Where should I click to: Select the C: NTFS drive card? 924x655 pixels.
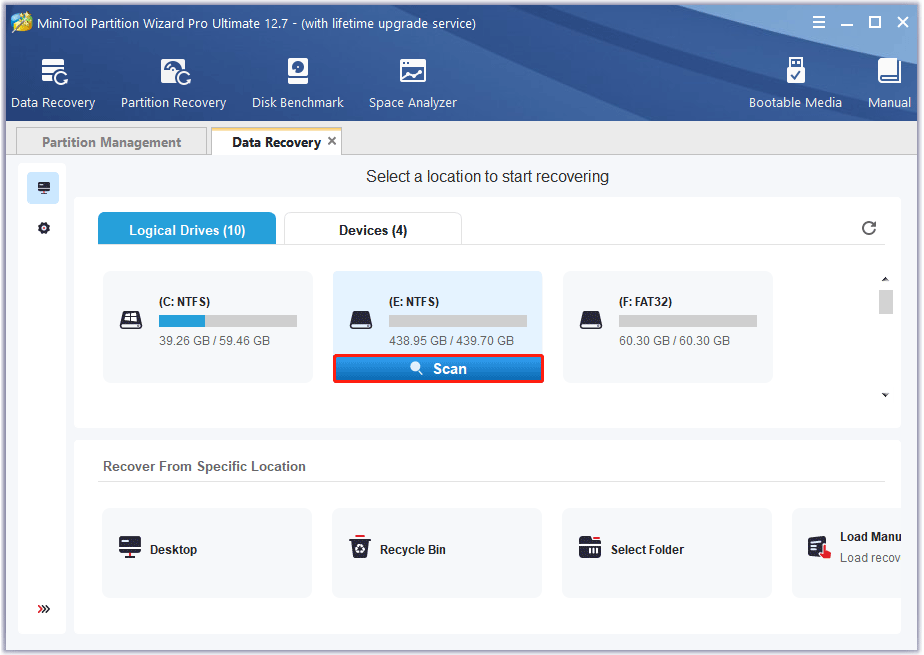pos(207,326)
